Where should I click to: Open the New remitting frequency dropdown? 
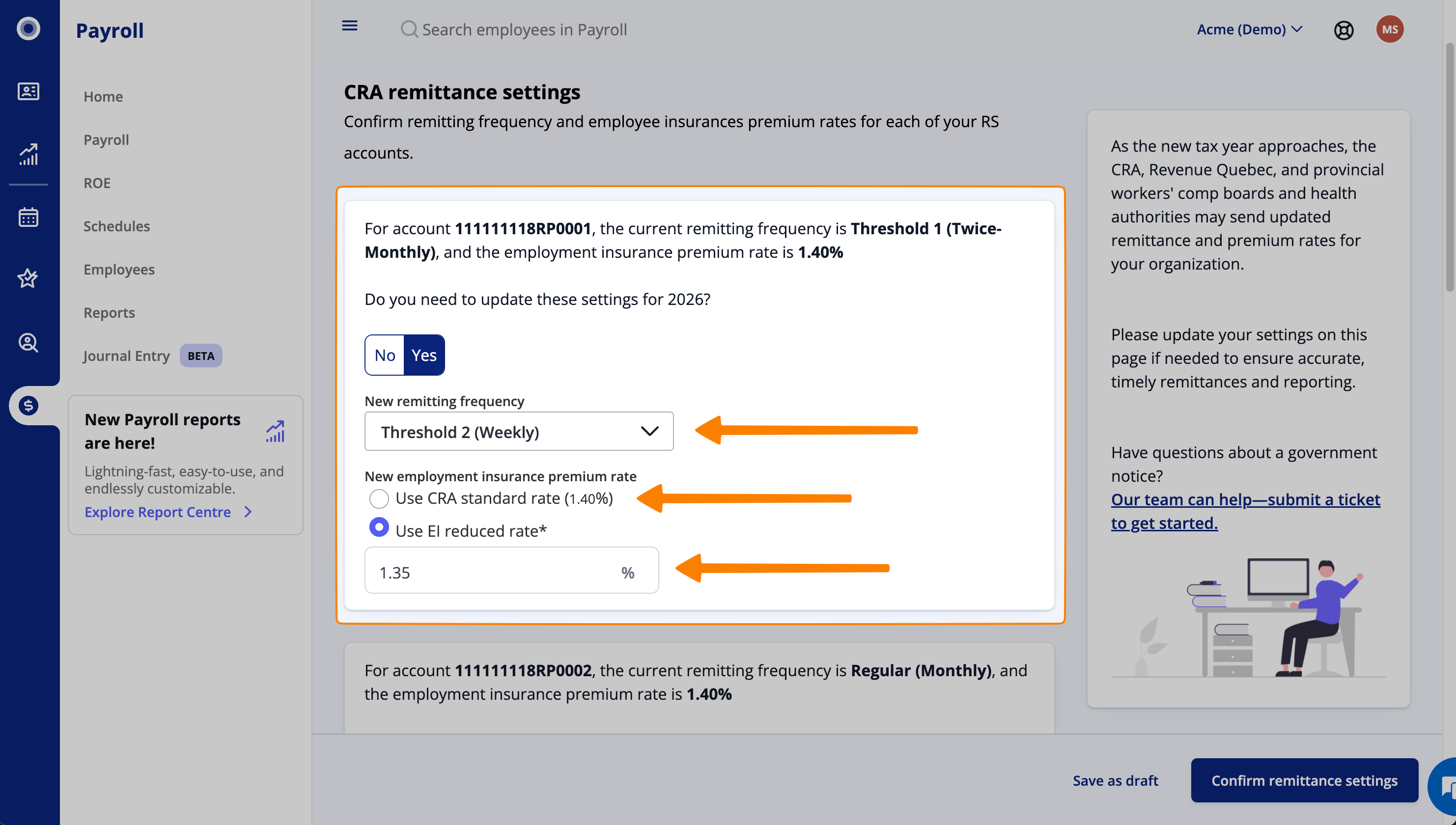coord(519,432)
